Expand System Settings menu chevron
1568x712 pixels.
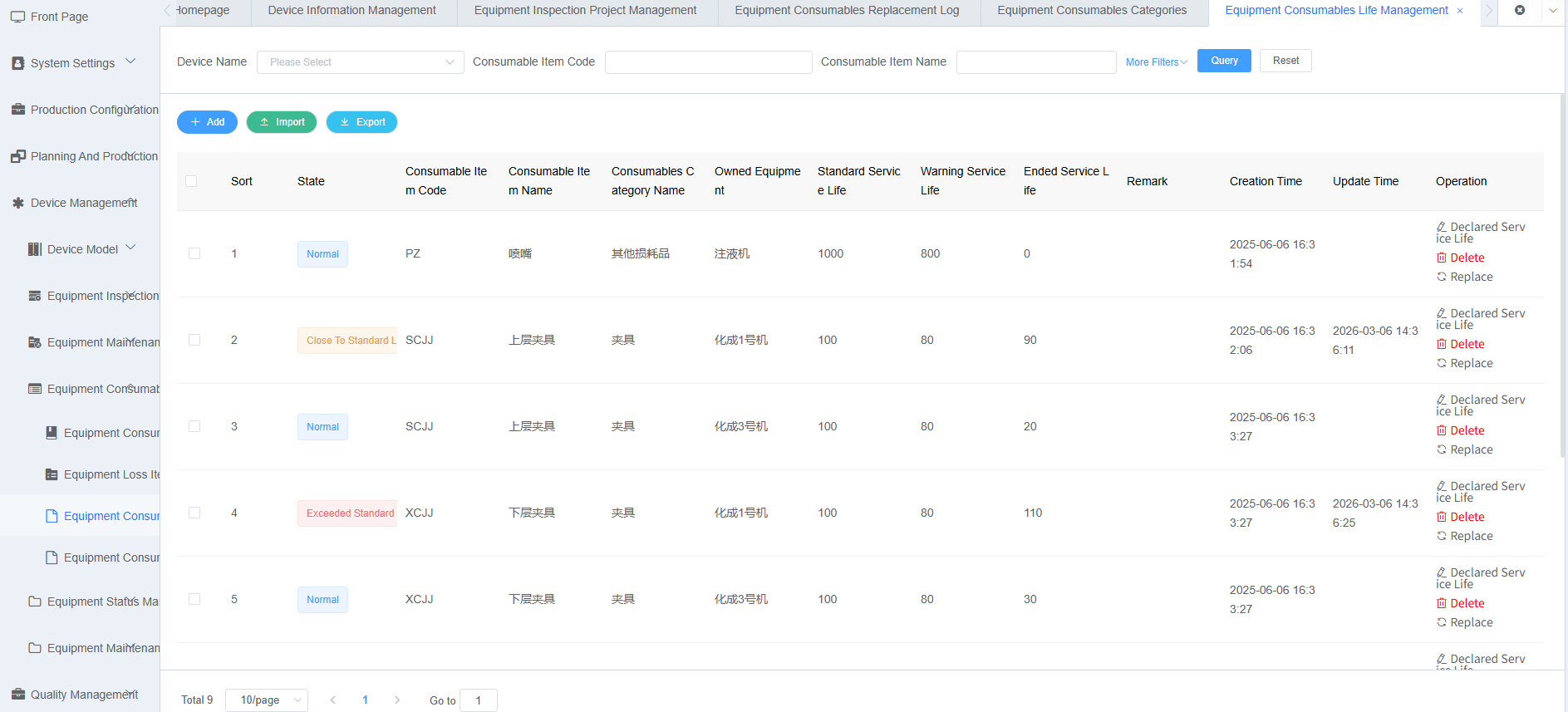tap(130, 61)
